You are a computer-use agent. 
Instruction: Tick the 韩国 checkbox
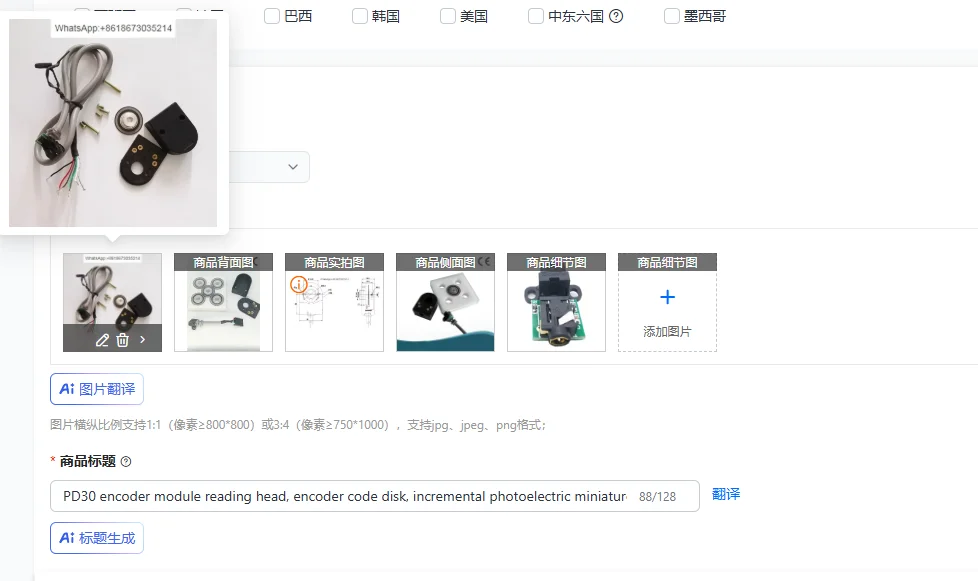[x=360, y=16]
